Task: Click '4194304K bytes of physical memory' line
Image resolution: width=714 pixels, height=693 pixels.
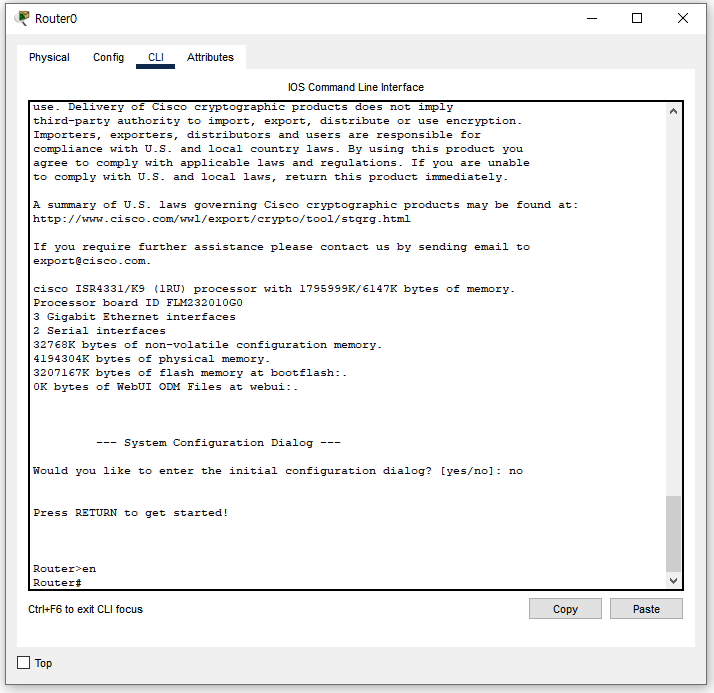Action: point(151,359)
